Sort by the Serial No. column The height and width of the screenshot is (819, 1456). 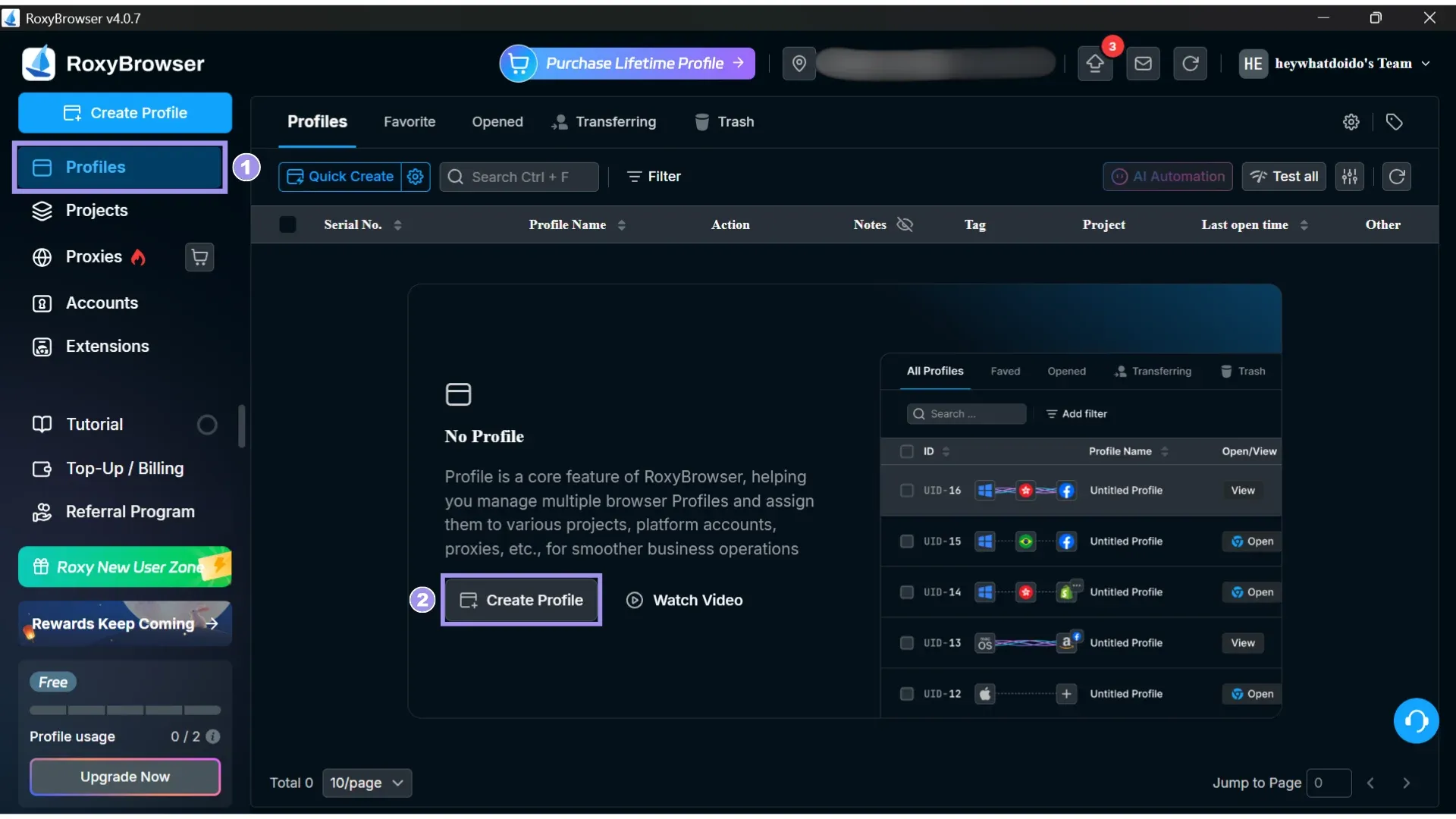click(397, 225)
